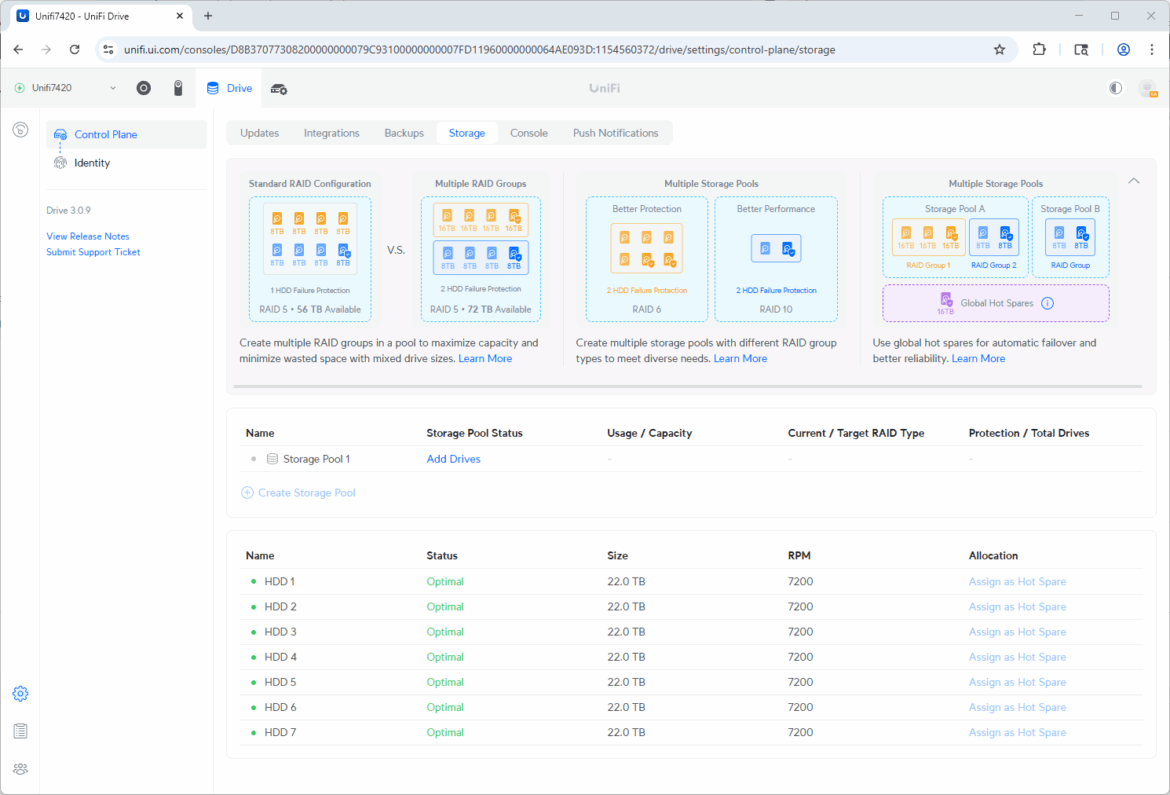Click Add Drives for Storage Pool 1
The width and height of the screenshot is (1170, 795).
coord(453,459)
